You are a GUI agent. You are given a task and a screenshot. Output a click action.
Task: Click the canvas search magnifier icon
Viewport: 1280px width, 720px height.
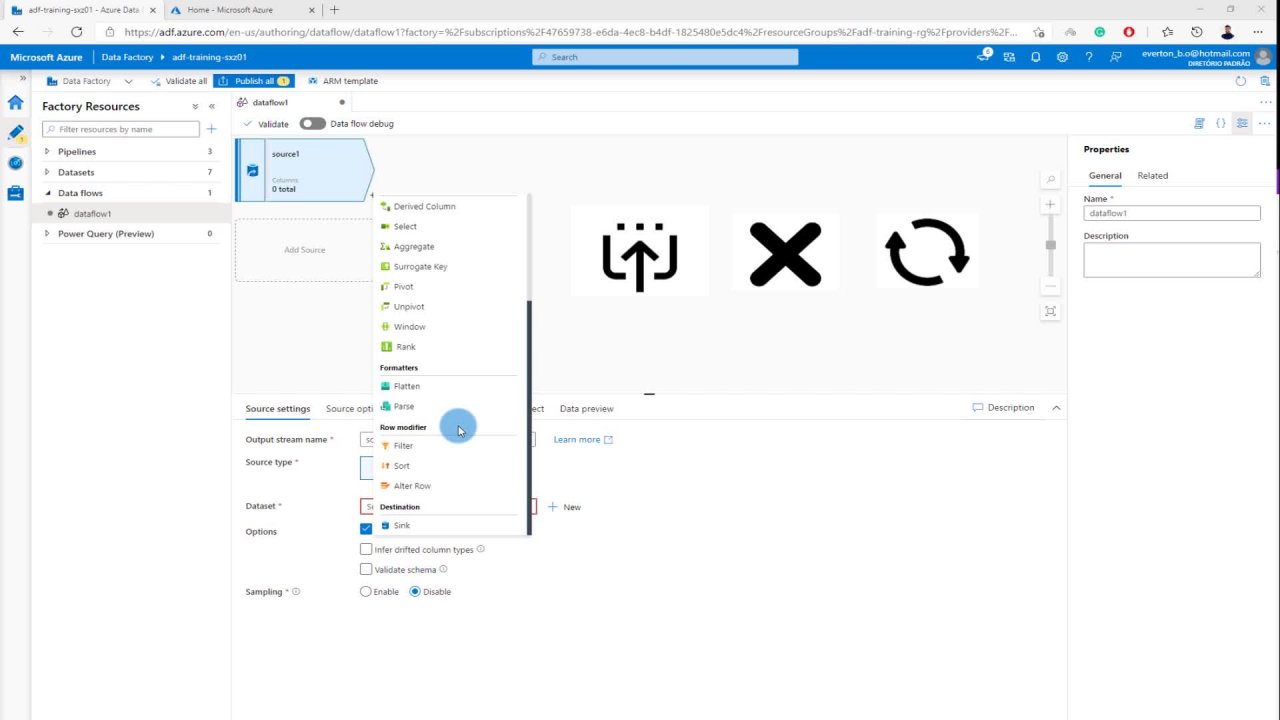click(x=1050, y=180)
